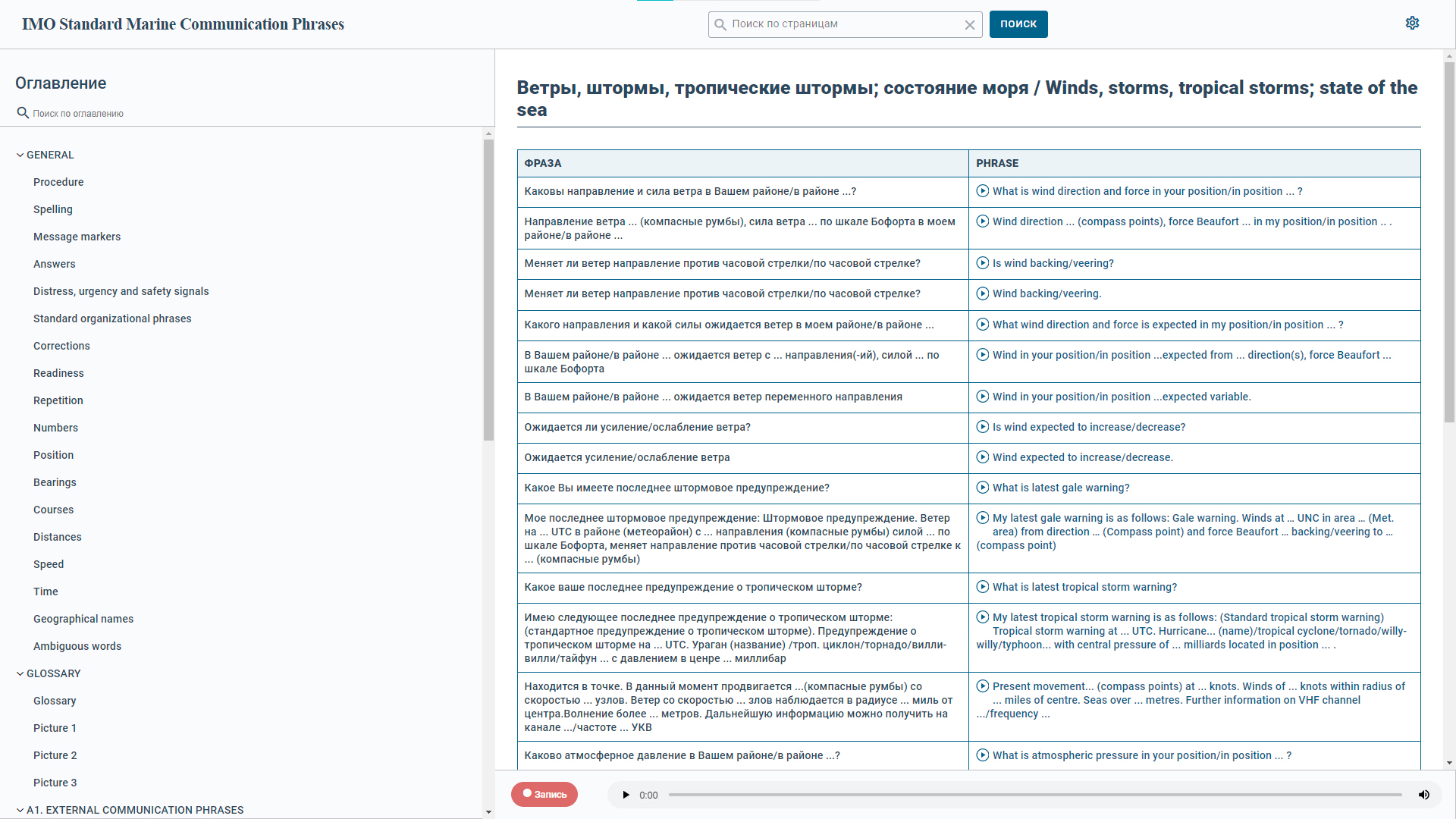Open the Time section
Screen dimensions: 1456x819
coord(45,591)
